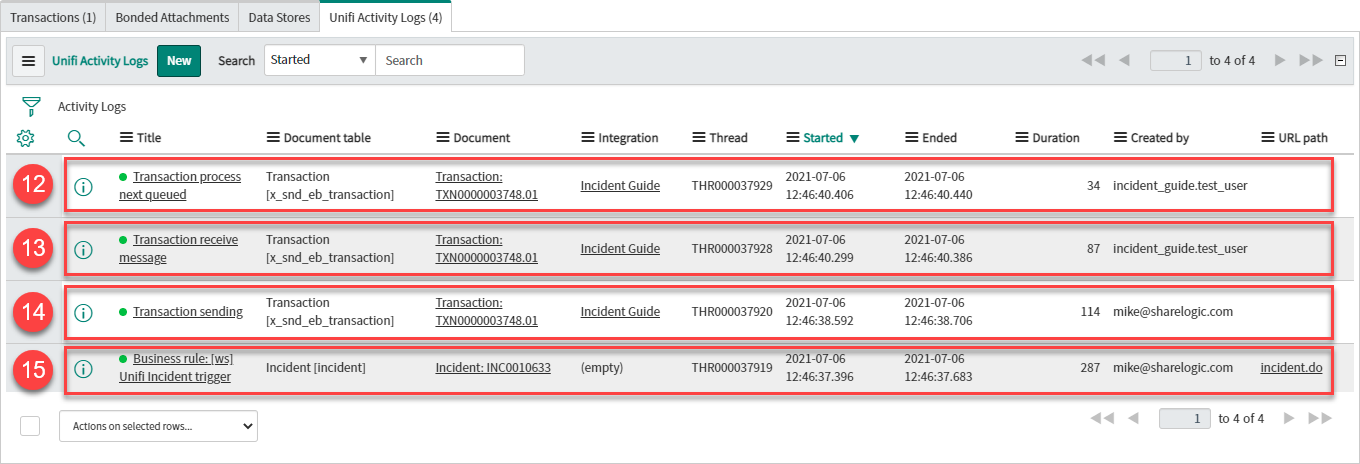Image resolution: width=1360 pixels, height=464 pixels.
Task: Open the Incident: INC0010633 link
Action: click(493, 368)
